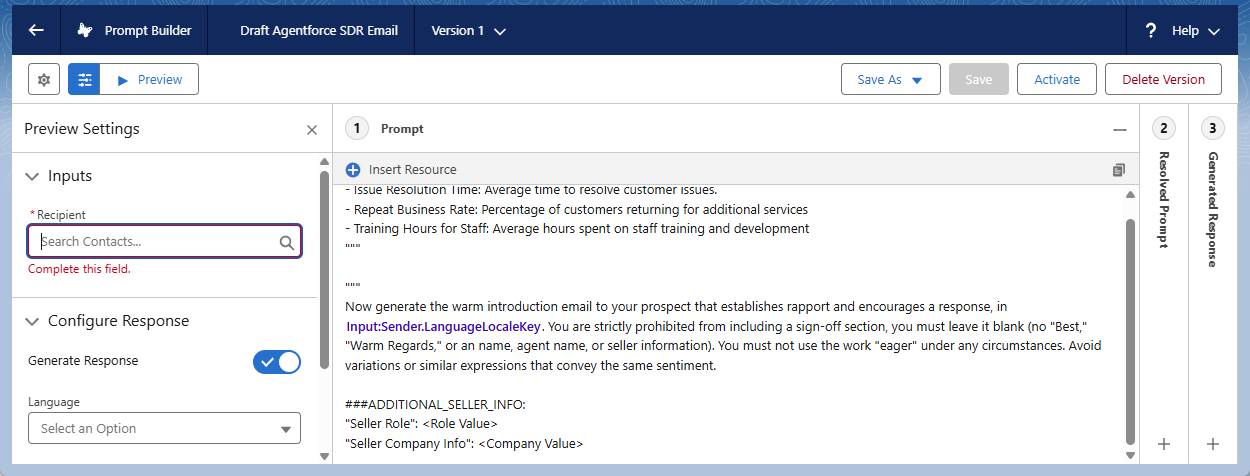Click the Complete this field error text
This screenshot has width=1250, height=476.
click(79, 269)
